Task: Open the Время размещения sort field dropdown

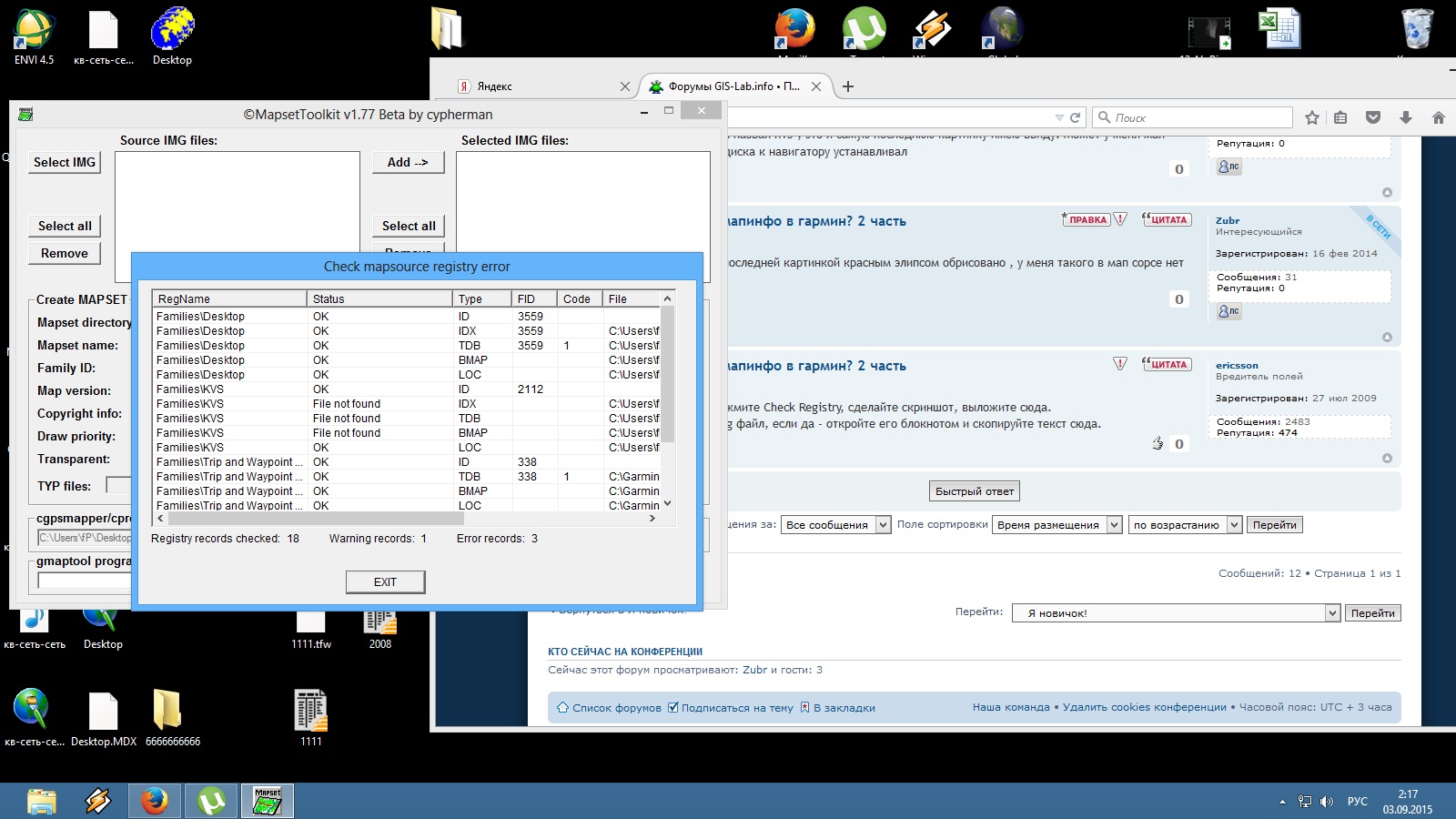Action: (1057, 525)
